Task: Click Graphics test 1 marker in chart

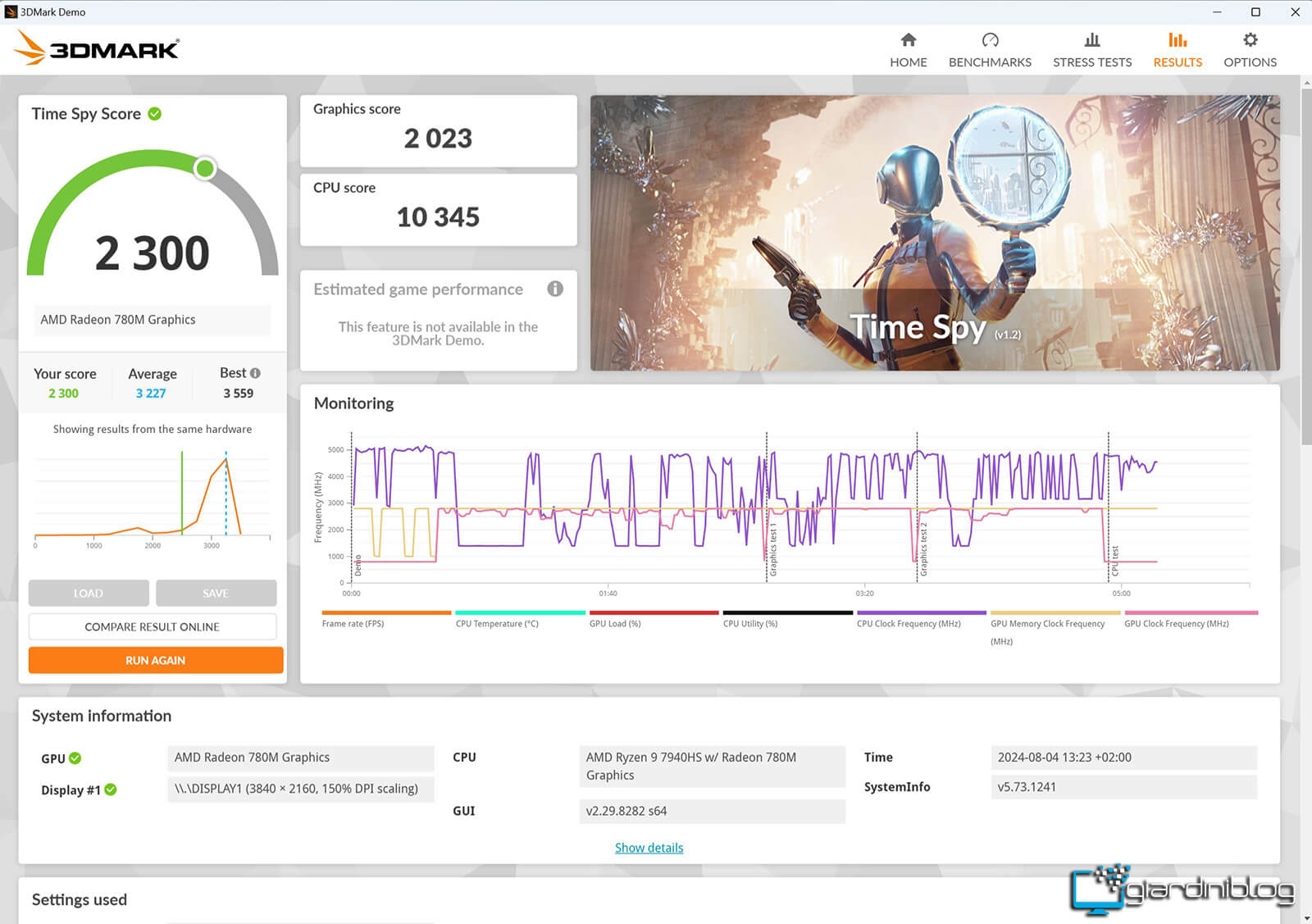Action: click(x=772, y=549)
